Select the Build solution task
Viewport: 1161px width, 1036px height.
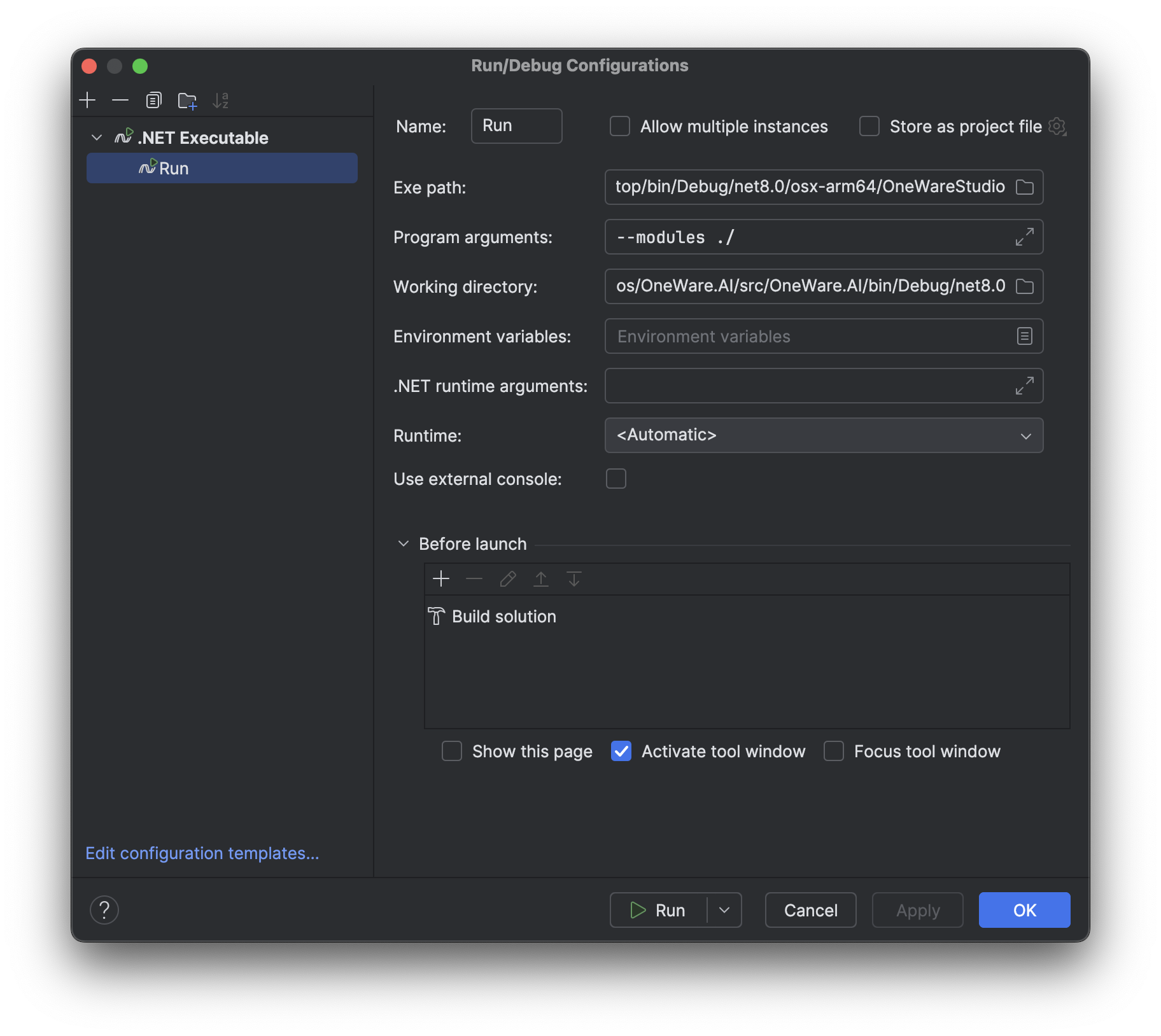click(503, 617)
